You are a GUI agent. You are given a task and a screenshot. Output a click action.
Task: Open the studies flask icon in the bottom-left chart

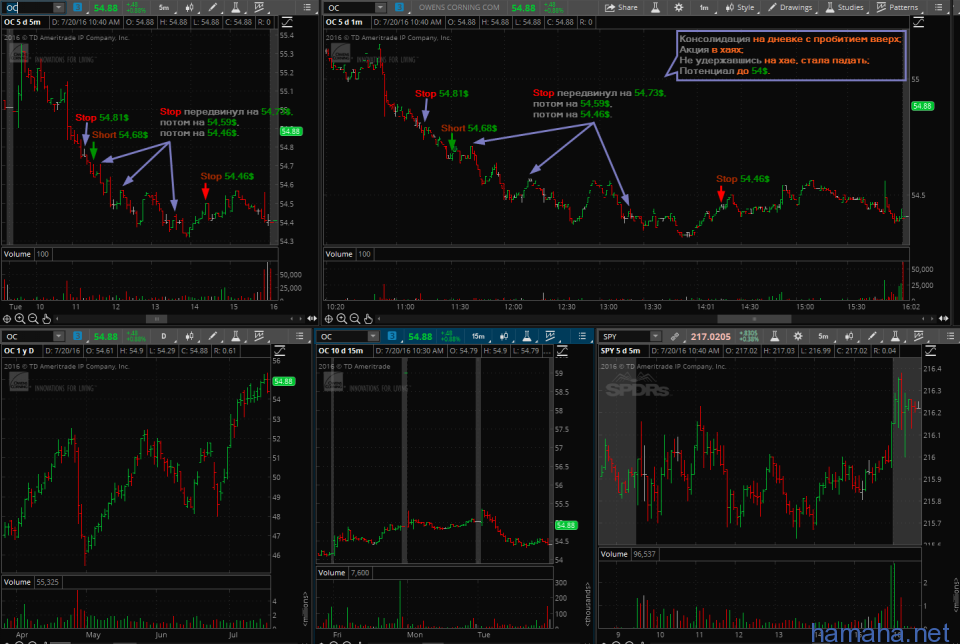coord(236,336)
